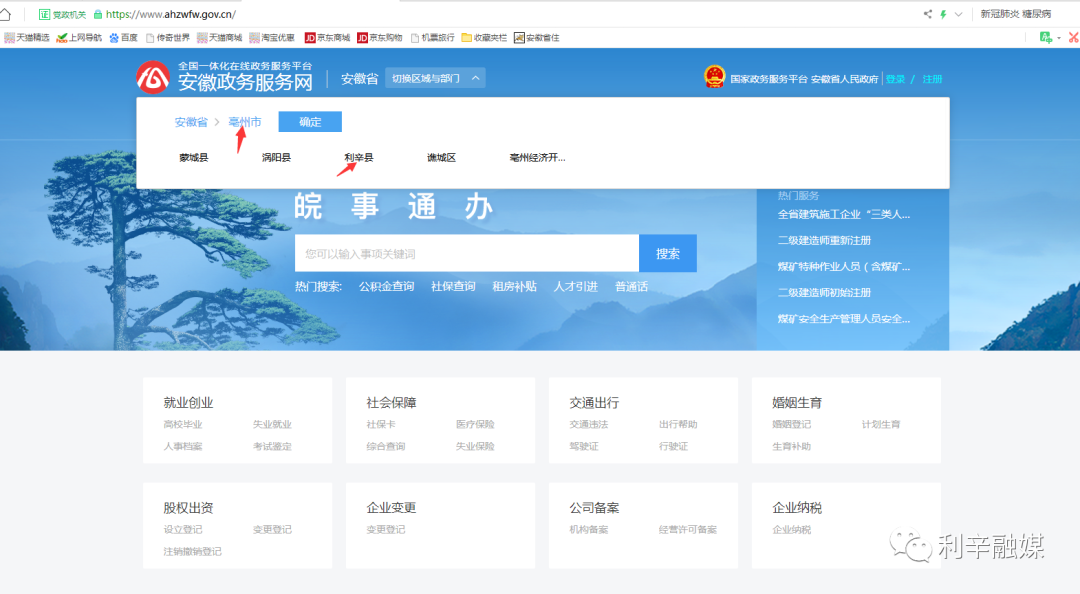The width and height of the screenshot is (1080, 594).
Task: Open dropdown arrow beside the lightning icon
Action: [958, 15]
